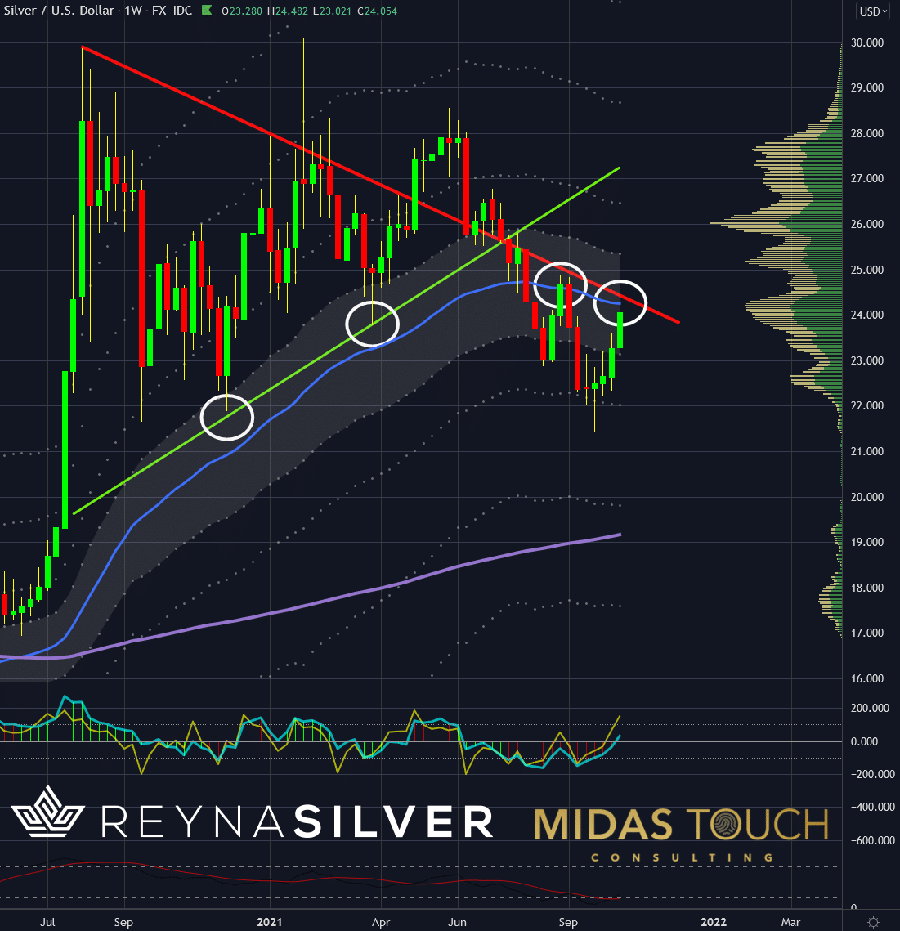Select the leftmost white circle annotation

point(227,417)
